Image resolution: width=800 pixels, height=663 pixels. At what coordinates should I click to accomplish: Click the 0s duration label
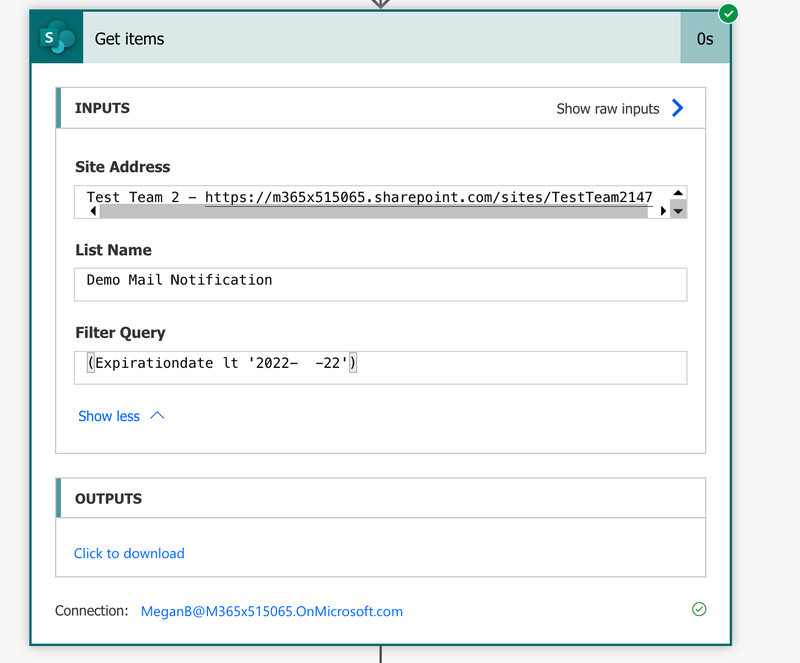click(705, 39)
